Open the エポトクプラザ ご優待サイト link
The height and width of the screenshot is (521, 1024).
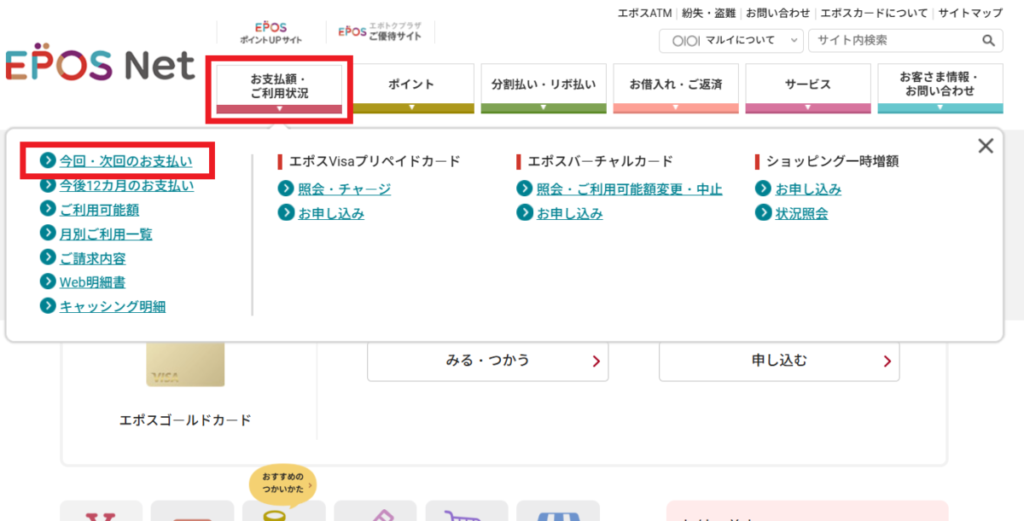tap(379, 31)
